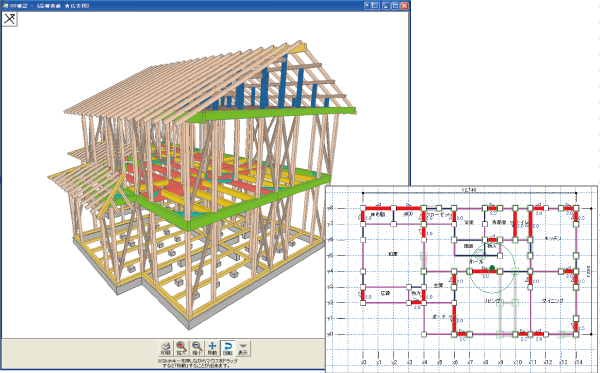Click the green ridge beam in 3D model
This screenshot has width=600, height=373.
[x=268, y=114]
